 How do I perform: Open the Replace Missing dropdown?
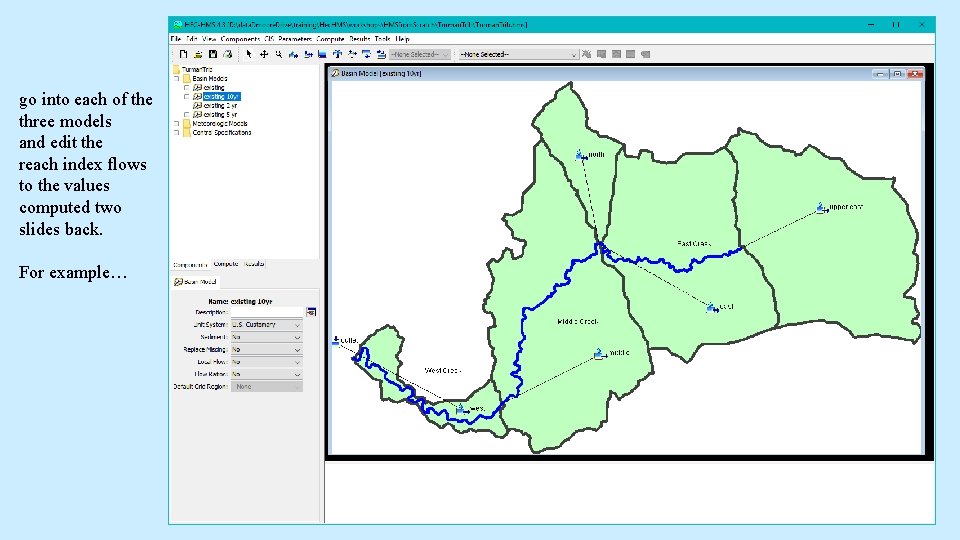266,350
